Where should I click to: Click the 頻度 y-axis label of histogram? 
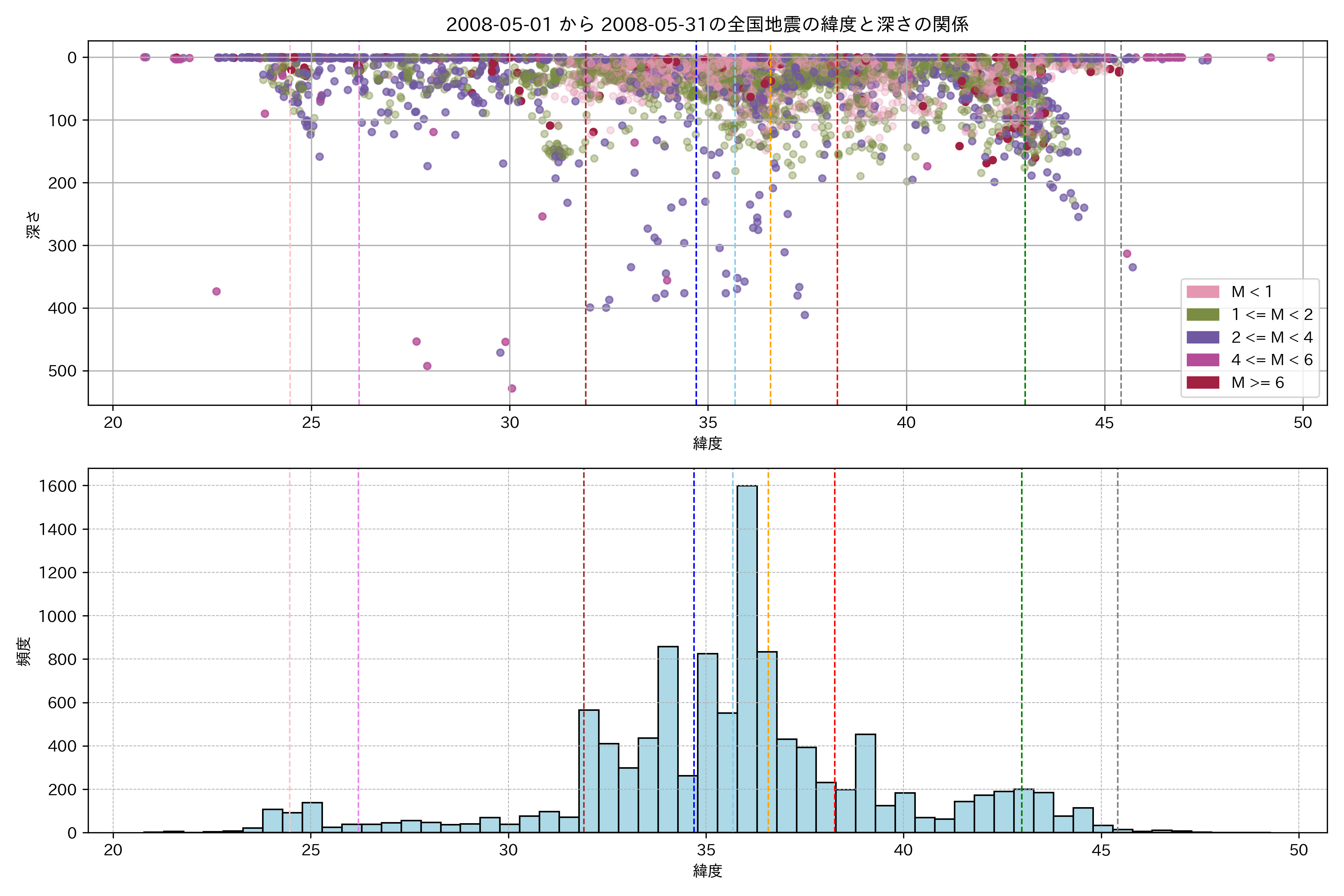point(24,651)
